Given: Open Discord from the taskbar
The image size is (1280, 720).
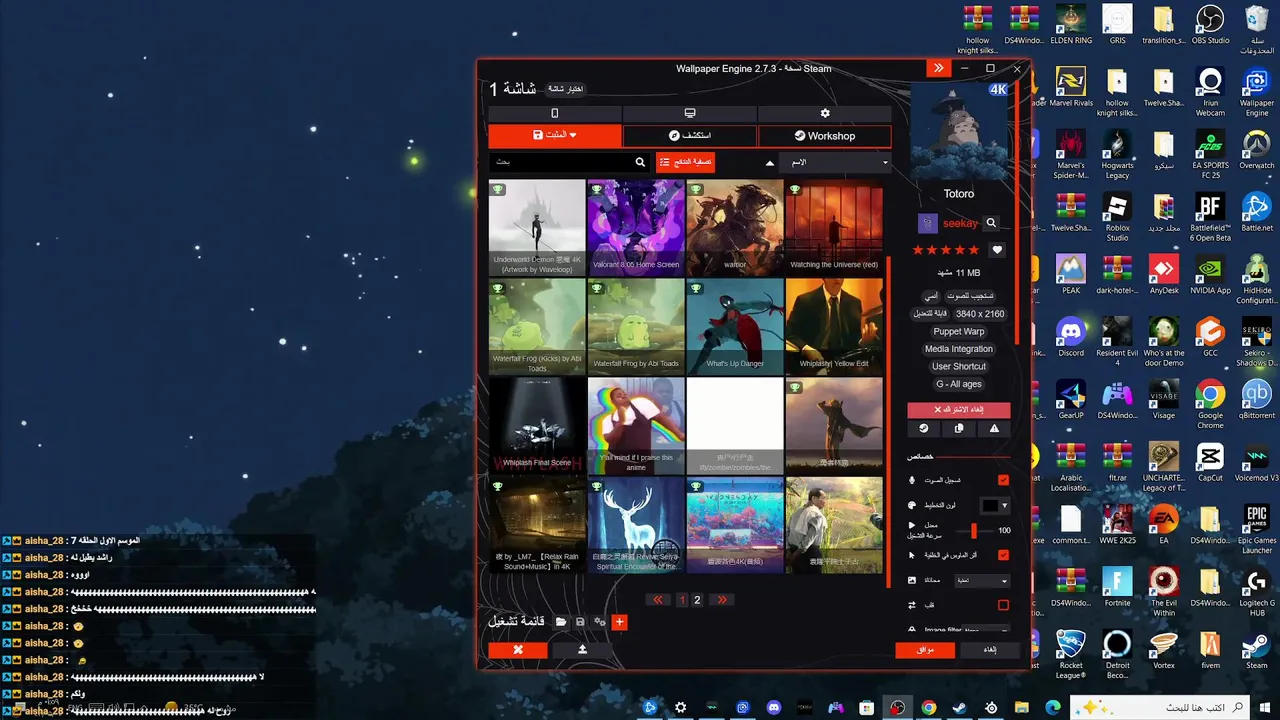Looking at the screenshot, I should coord(773,707).
